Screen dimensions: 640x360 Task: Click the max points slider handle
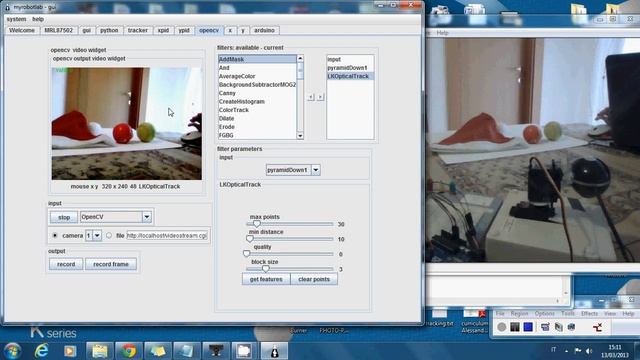256,224
